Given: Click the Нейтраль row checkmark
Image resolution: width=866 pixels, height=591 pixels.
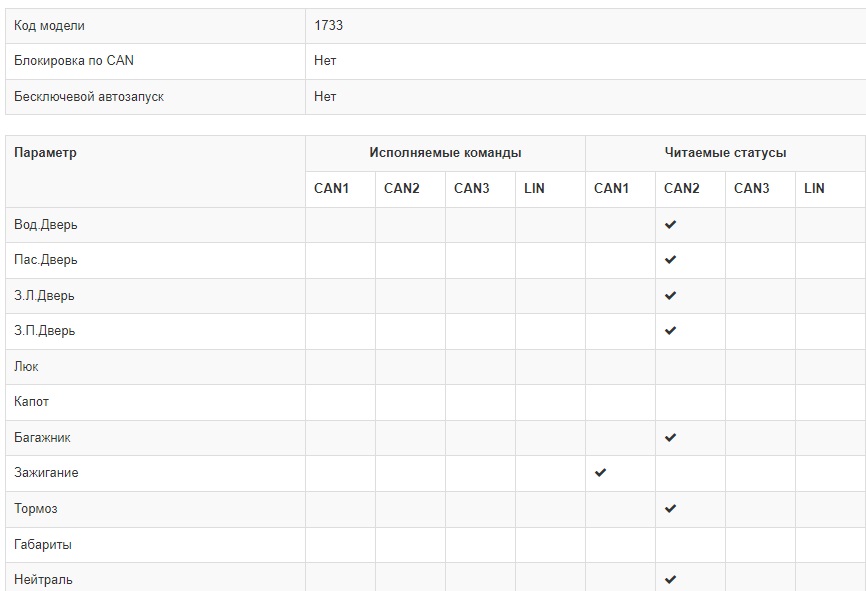Looking at the screenshot, I should tap(670, 579).
